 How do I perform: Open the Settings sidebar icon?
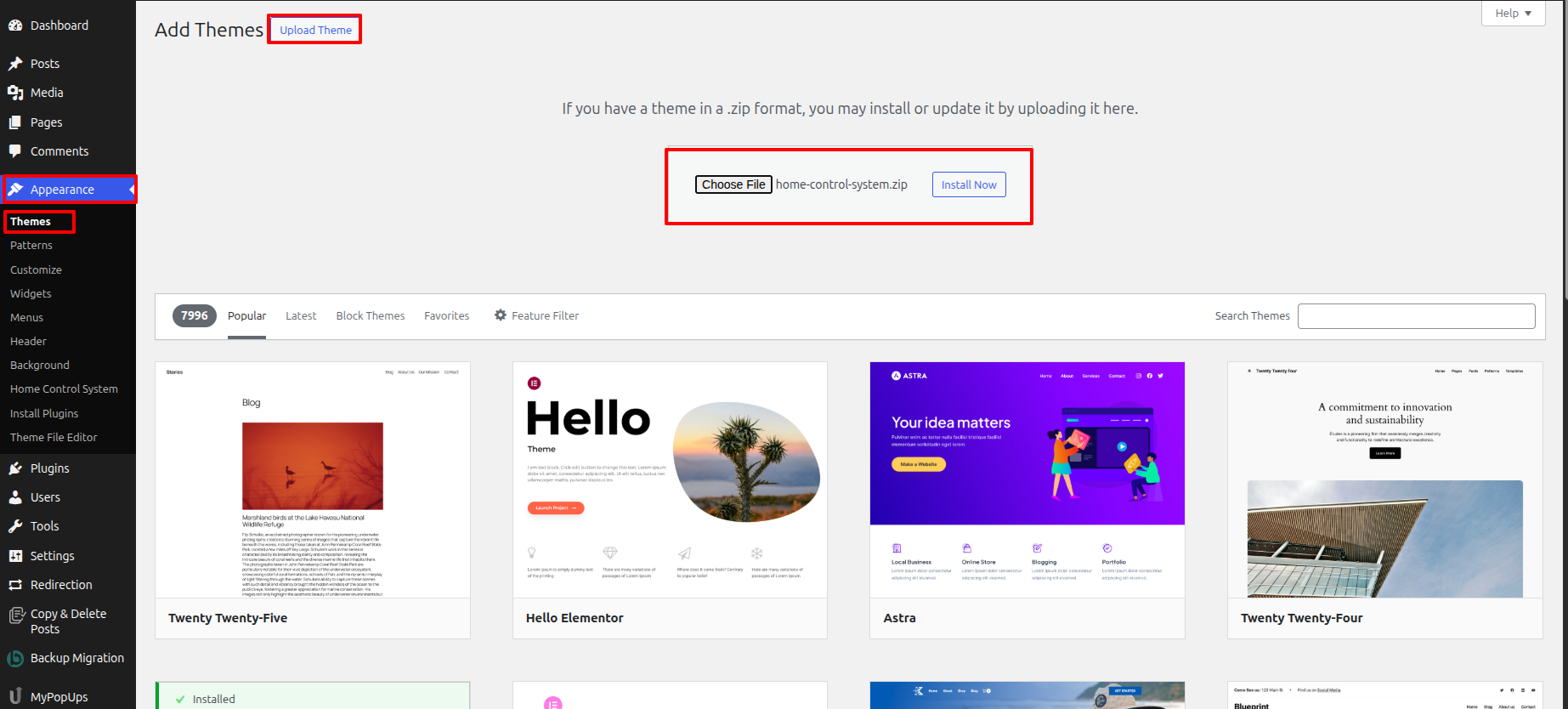15,556
